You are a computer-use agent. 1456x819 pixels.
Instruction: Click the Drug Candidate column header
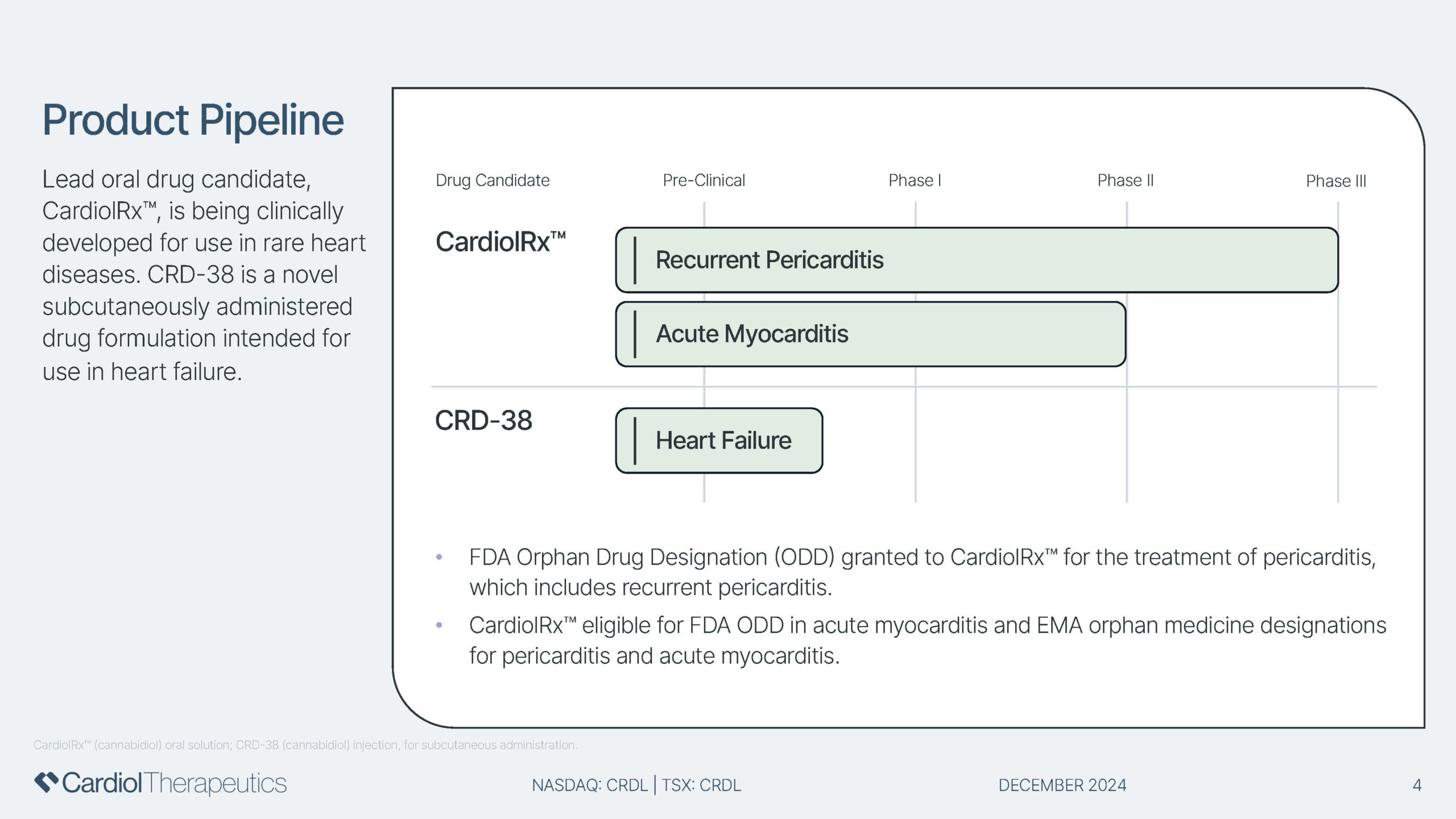493,180
